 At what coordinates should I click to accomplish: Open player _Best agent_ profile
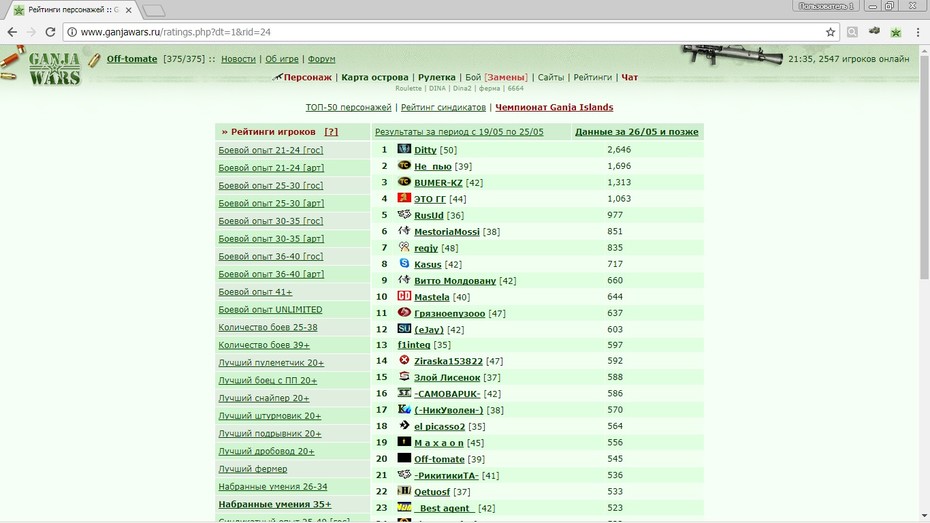tap(444, 508)
